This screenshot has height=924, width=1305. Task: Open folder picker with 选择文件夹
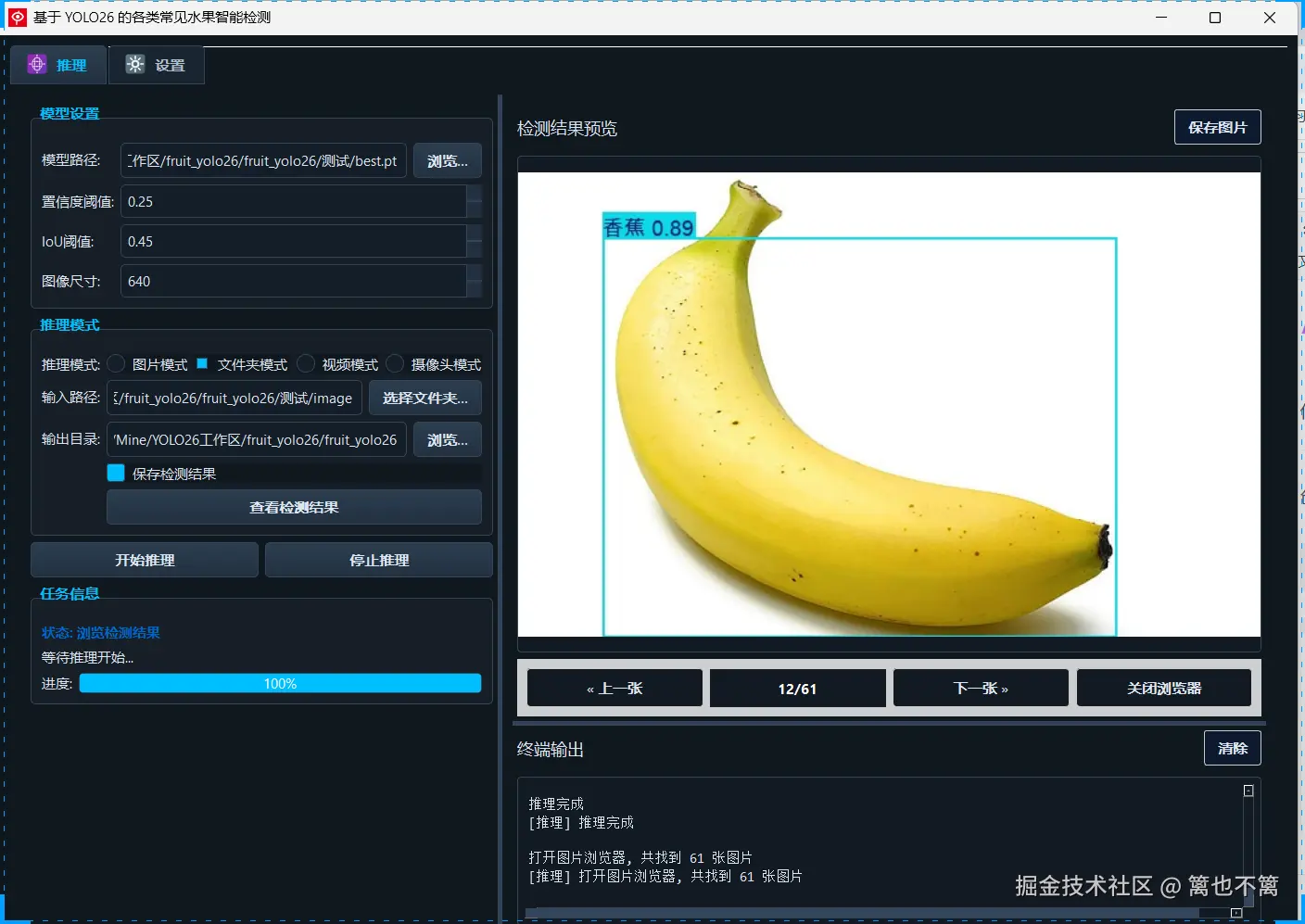pyautogui.click(x=424, y=398)
